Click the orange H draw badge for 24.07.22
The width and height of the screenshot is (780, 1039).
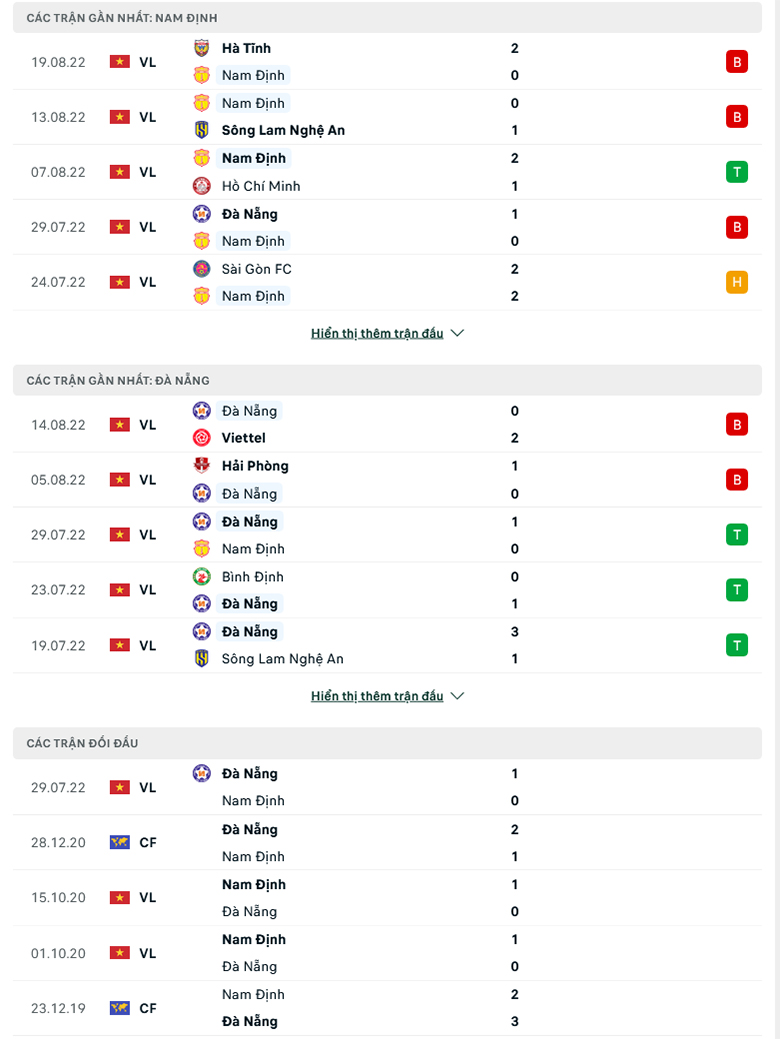(x=737, y=282)
